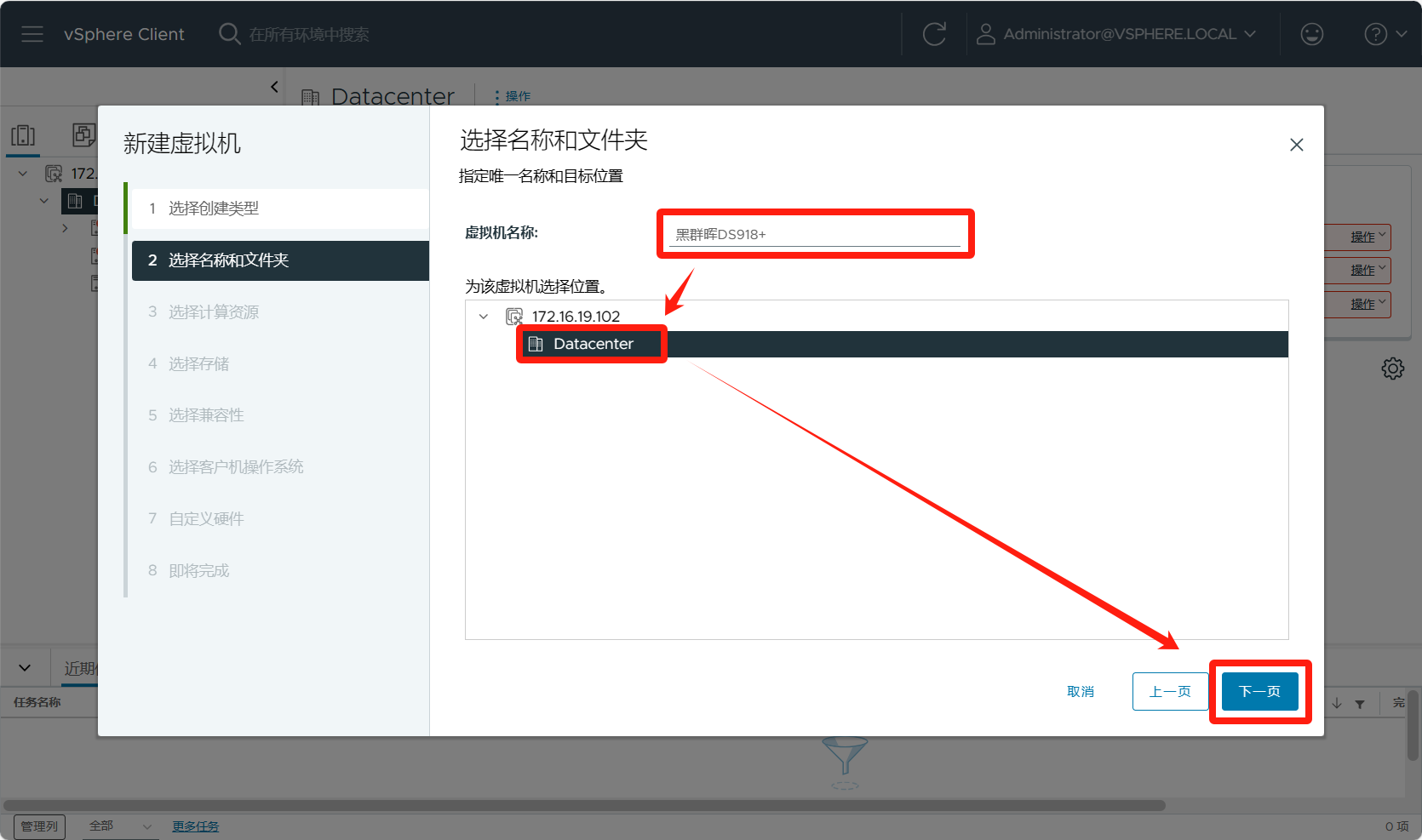
Task: Collapse the recent tasks bottom panel
Action: [x=25, y=668]
